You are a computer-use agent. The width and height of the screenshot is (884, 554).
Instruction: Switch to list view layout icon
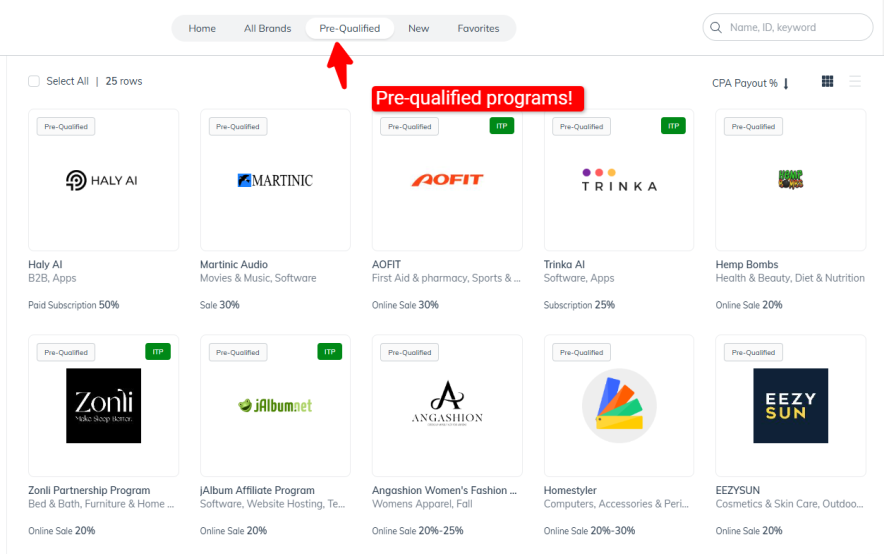click(855, 81)
